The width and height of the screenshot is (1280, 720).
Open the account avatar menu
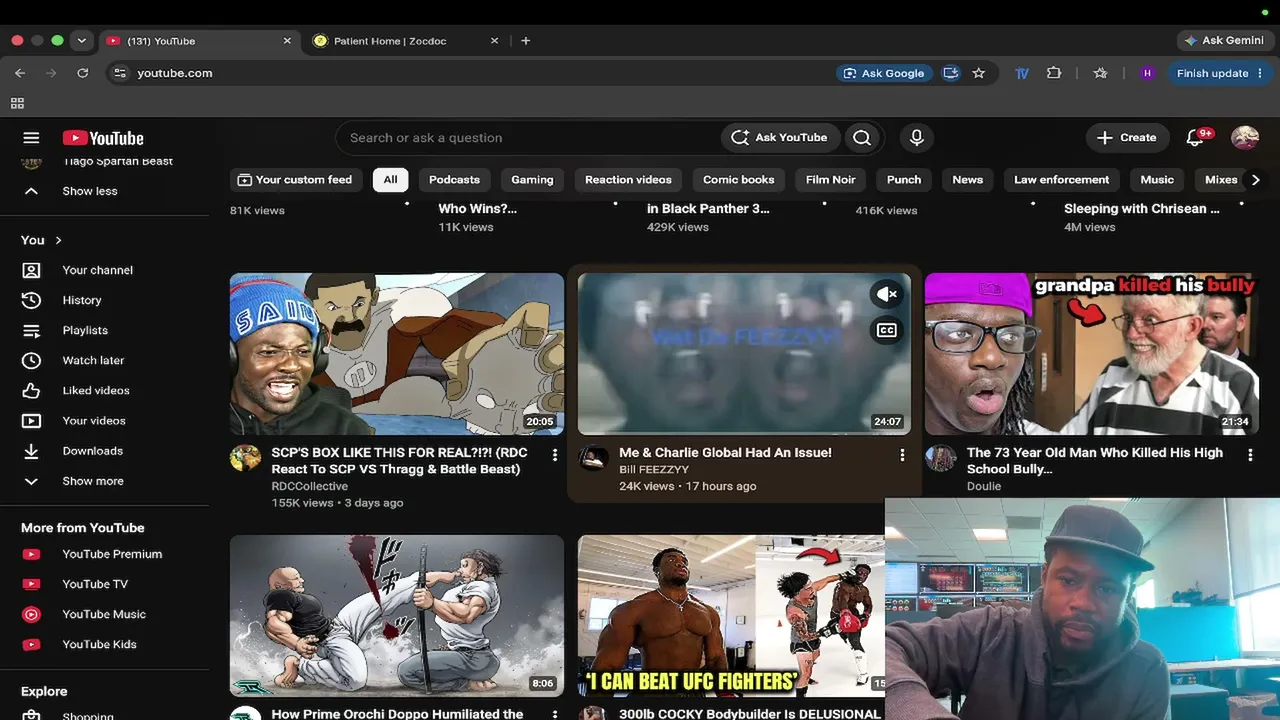pos(1245,138)
